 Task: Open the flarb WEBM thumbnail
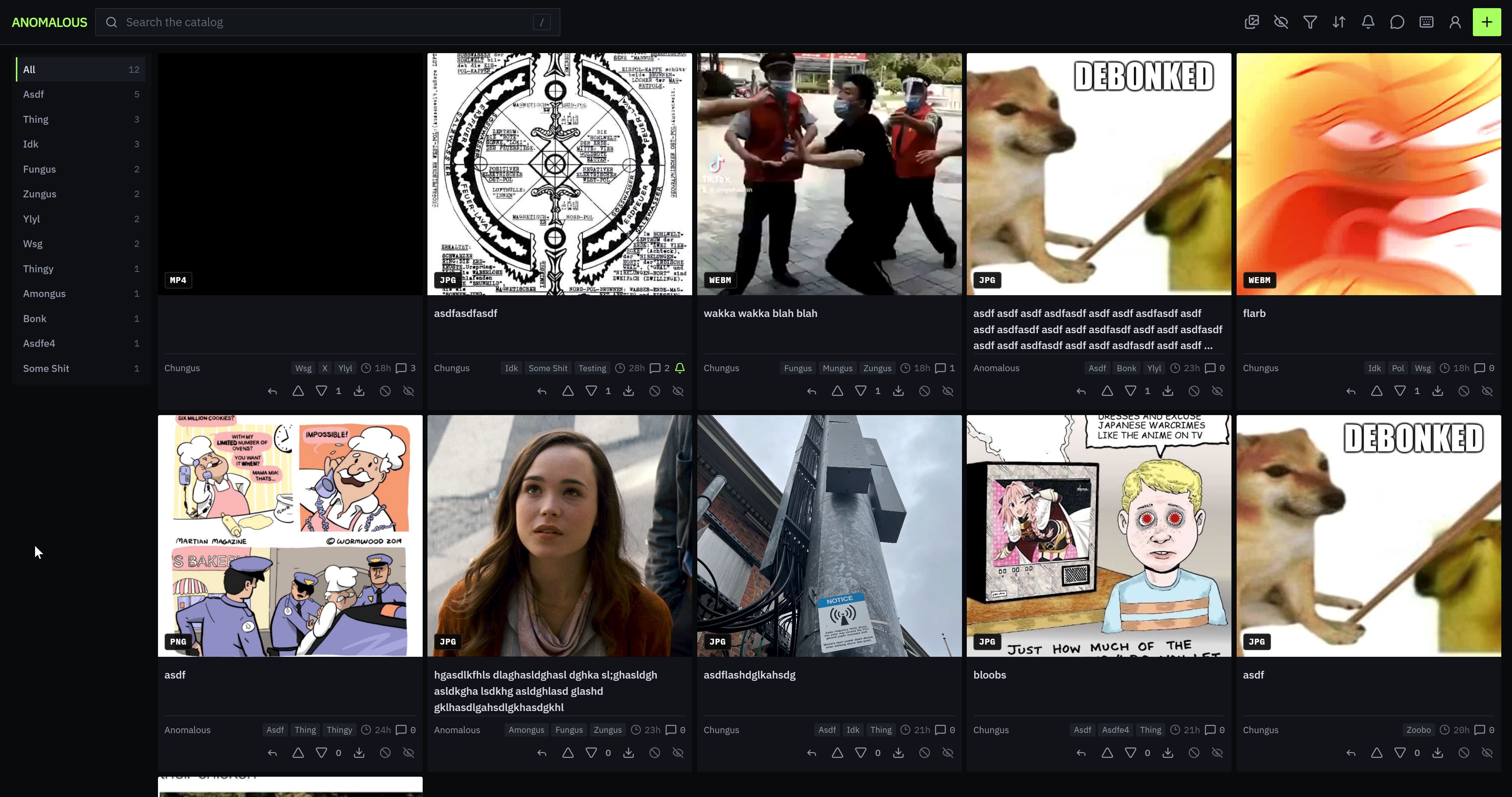pyautogui.click(x=1369, y=174)
